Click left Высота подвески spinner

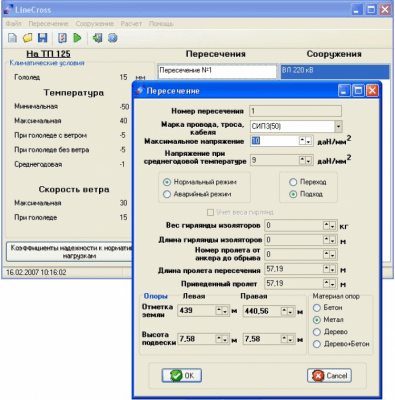coord(222,339)
